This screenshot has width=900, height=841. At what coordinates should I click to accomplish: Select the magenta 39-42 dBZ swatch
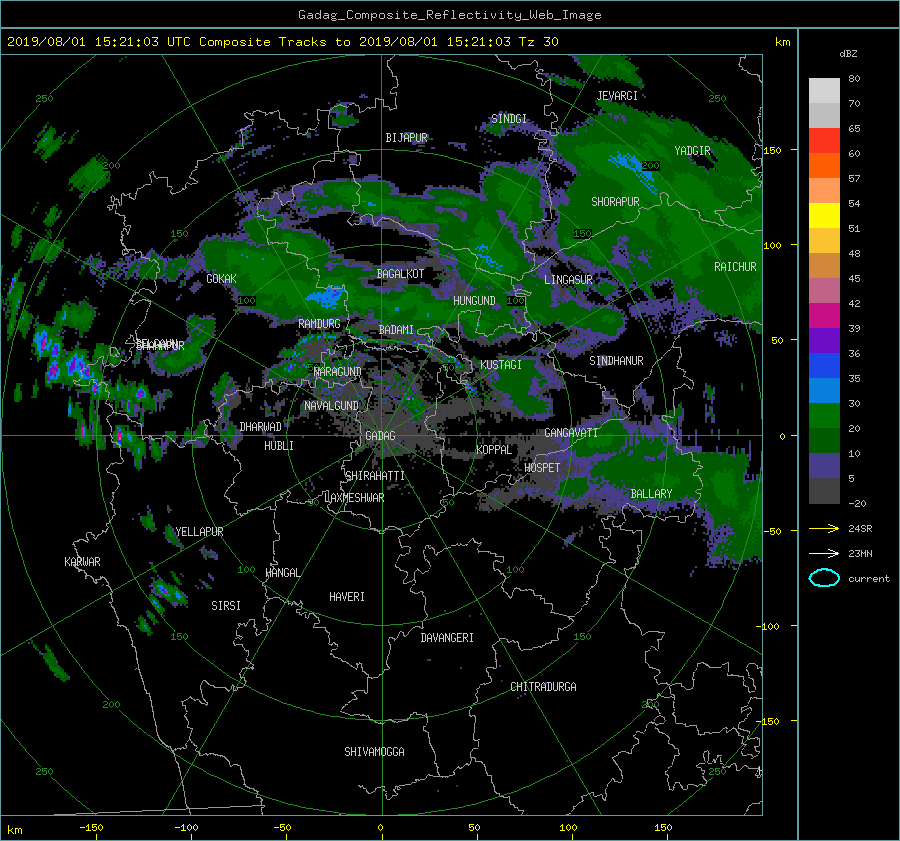(824, 316)
